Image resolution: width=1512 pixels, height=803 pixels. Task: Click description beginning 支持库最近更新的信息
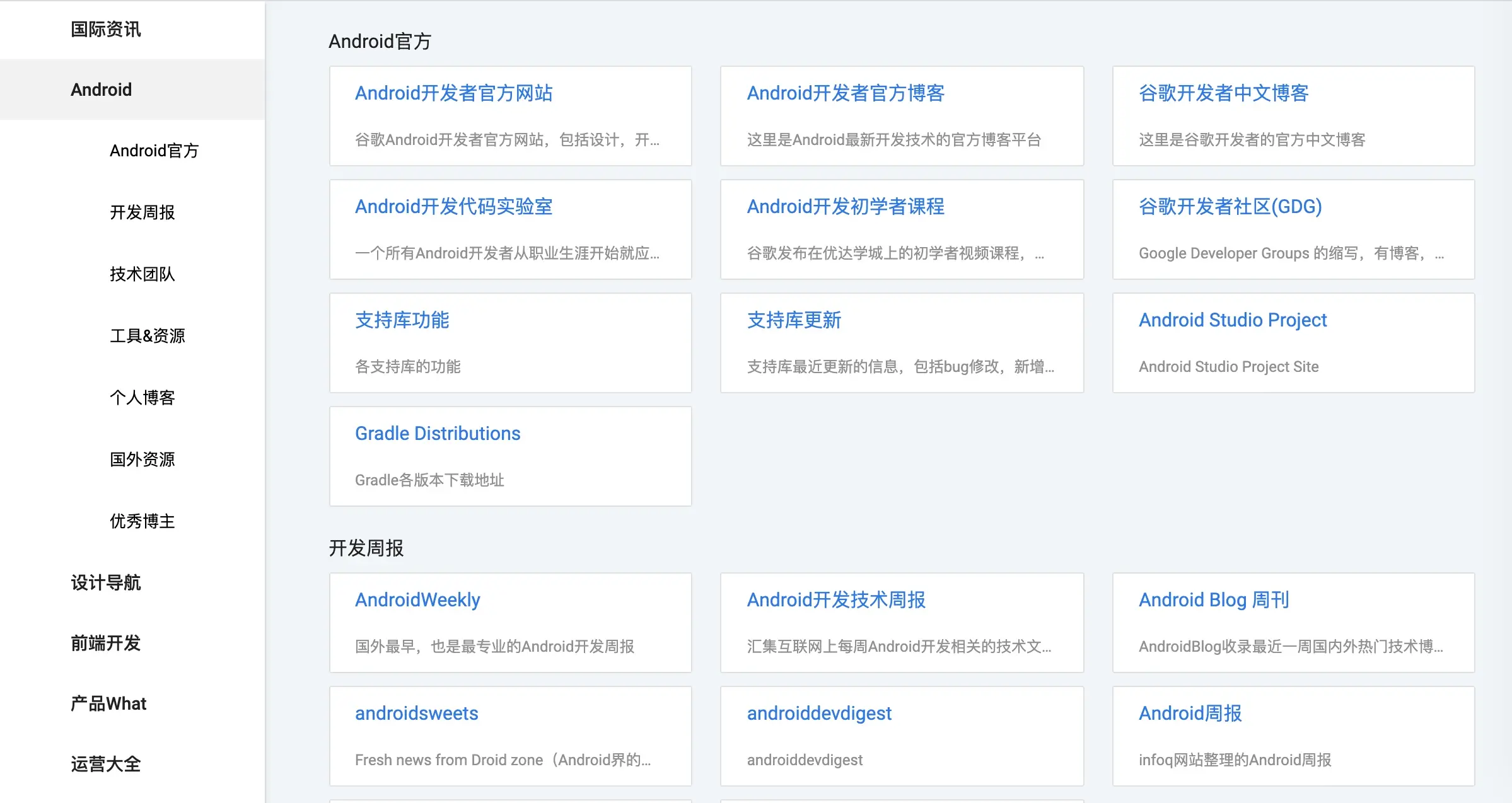point(900,367)
